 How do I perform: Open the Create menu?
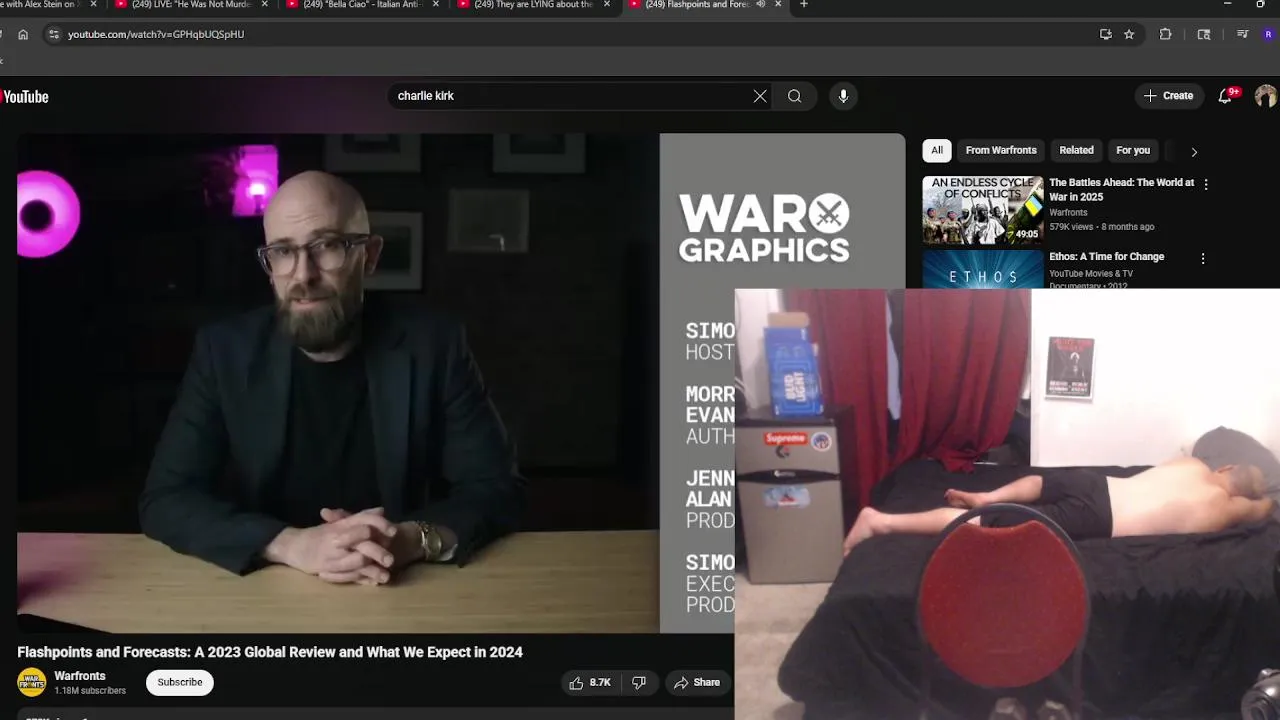click(1169, 96)
